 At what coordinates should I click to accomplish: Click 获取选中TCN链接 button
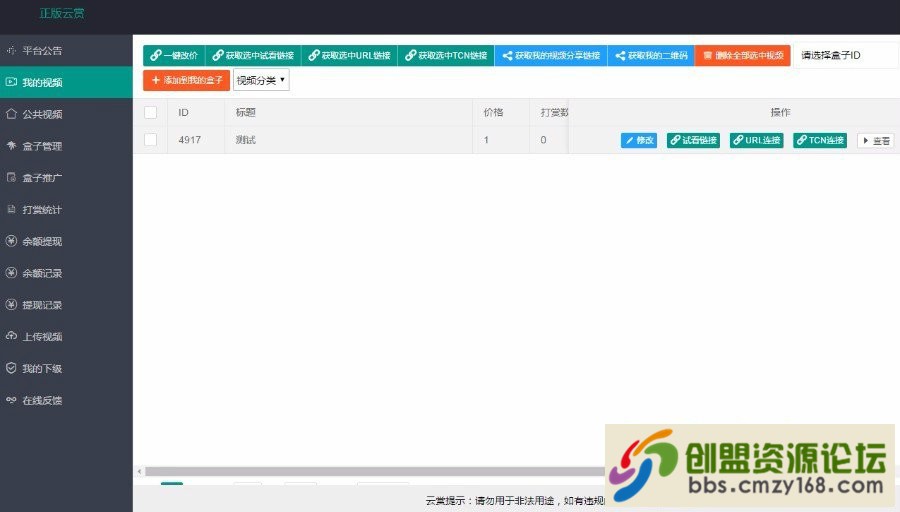click(x=446, y=55)
